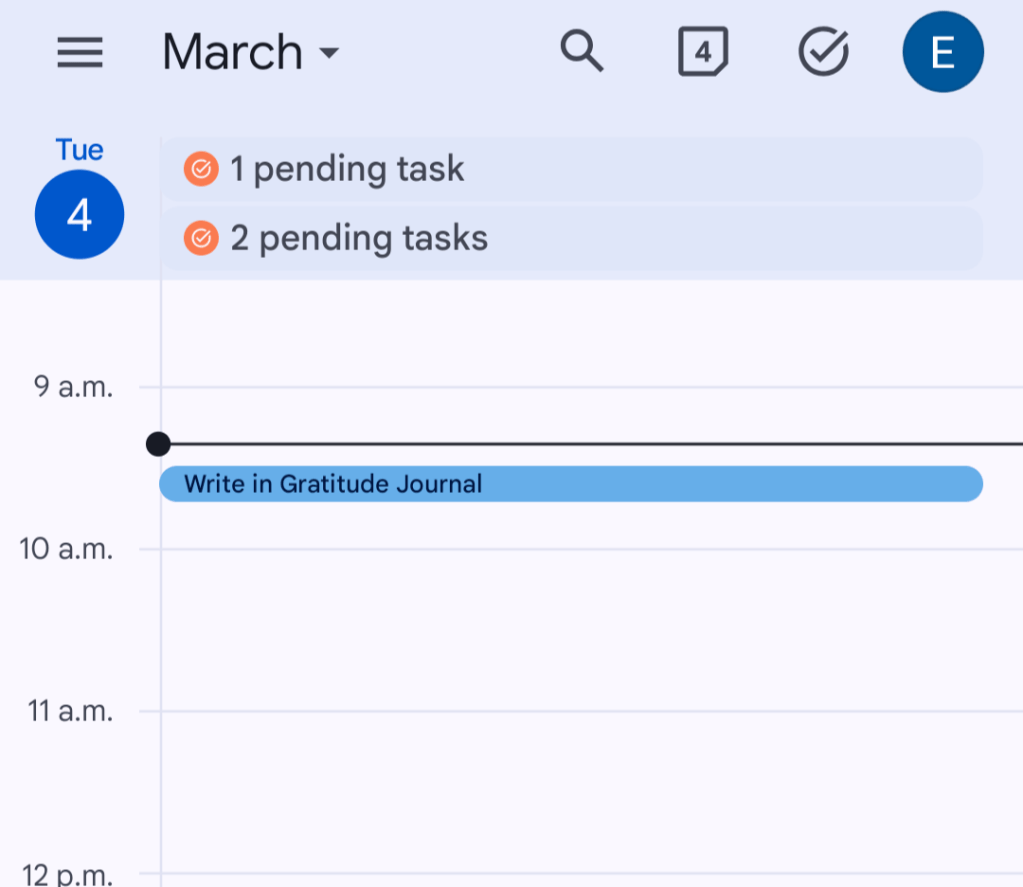Click the 9 a.m. hour label
The width and height of the screenshot is (1023, 887).
click(74, 386)
